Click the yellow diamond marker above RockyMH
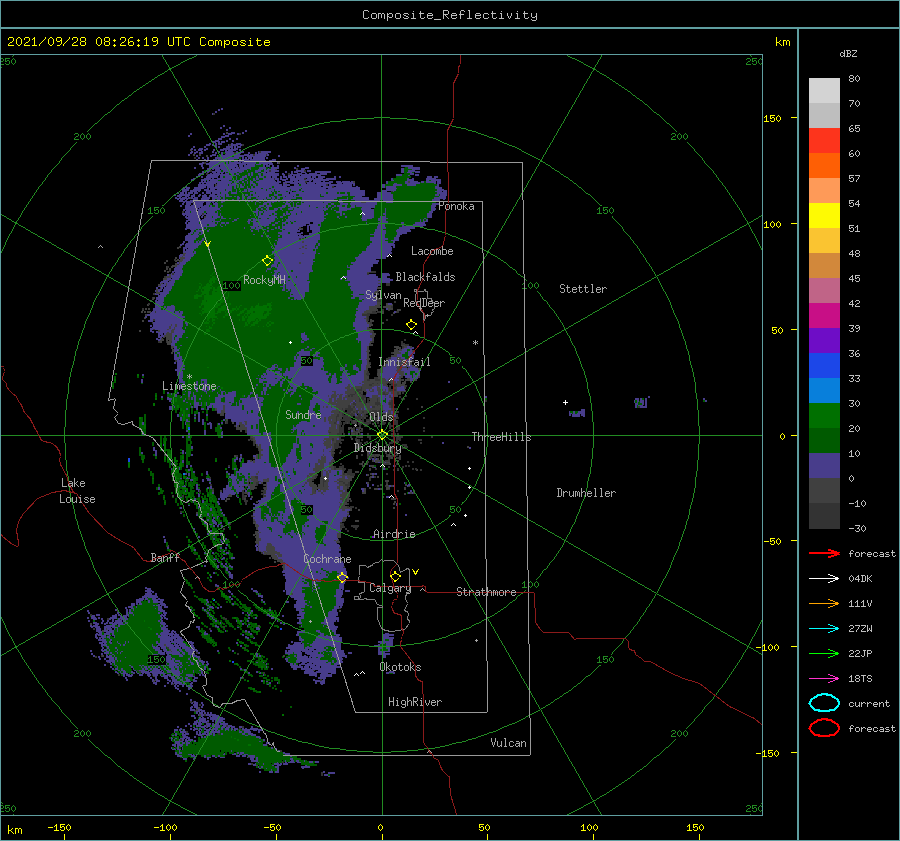Screen dimensions: 900x841 click(x=267, y=261)
